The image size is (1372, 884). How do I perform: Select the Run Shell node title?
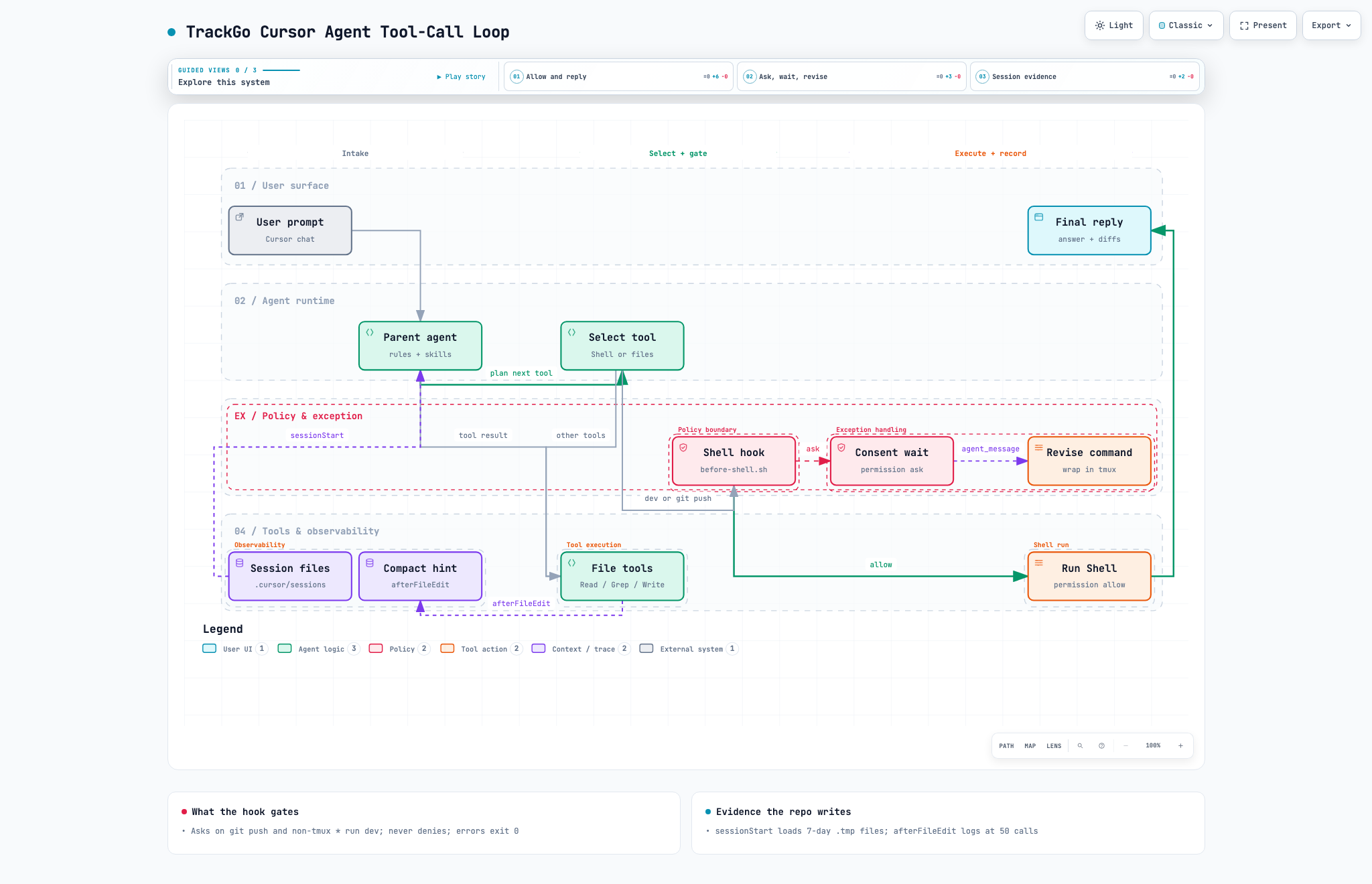(1089, 569)
